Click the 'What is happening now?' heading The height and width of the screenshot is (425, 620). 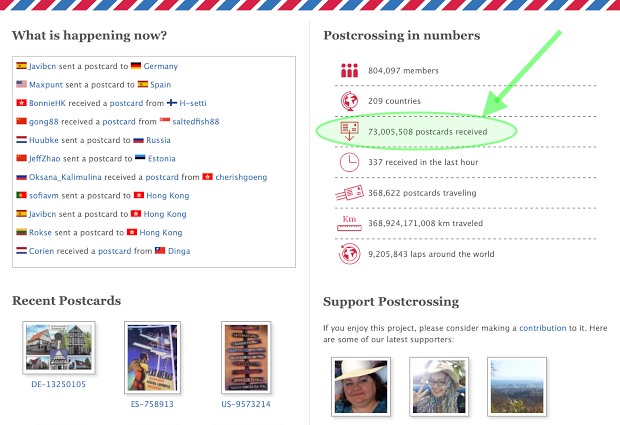click(89, 36)
